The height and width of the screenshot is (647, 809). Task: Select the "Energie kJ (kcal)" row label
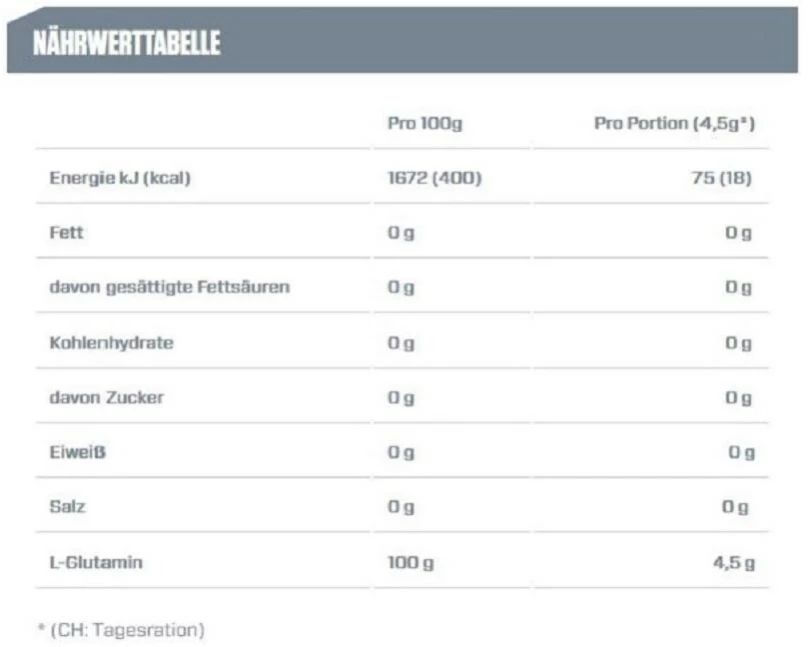pyautogui.click(x=120, y=178)
